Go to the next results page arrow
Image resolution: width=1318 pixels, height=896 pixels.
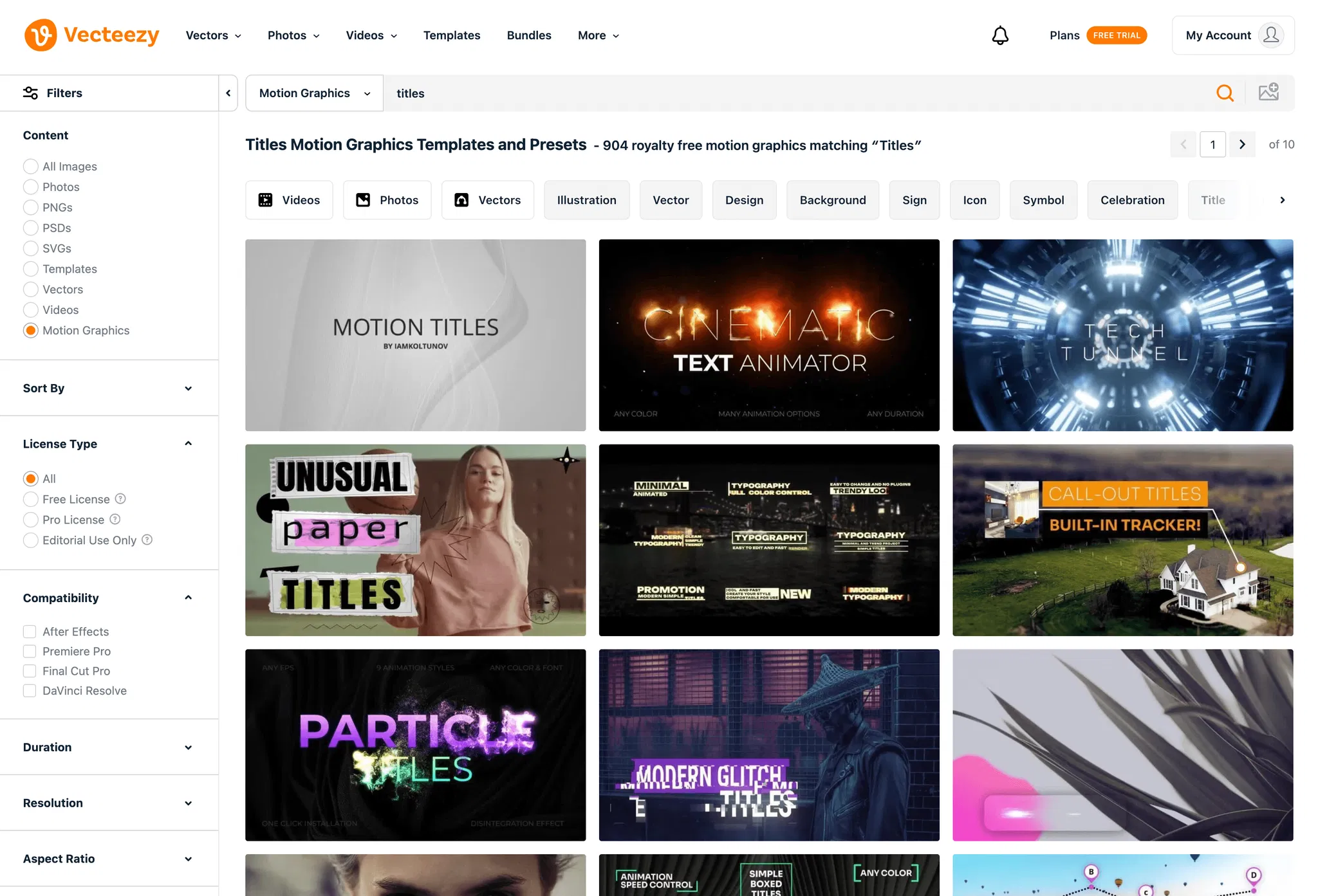(1242, 145)
